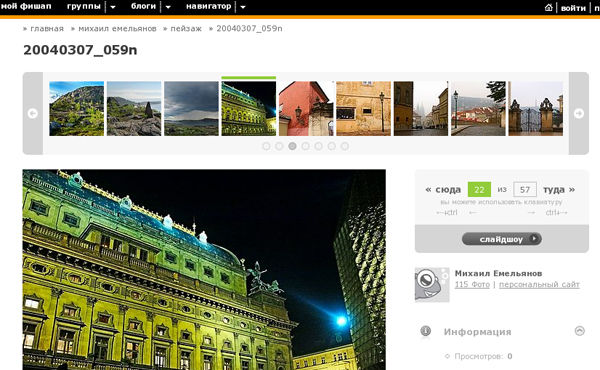The width and height of the screenshot is (600, 370).
Task: Select the last carousel page dot
Action: 345,146
